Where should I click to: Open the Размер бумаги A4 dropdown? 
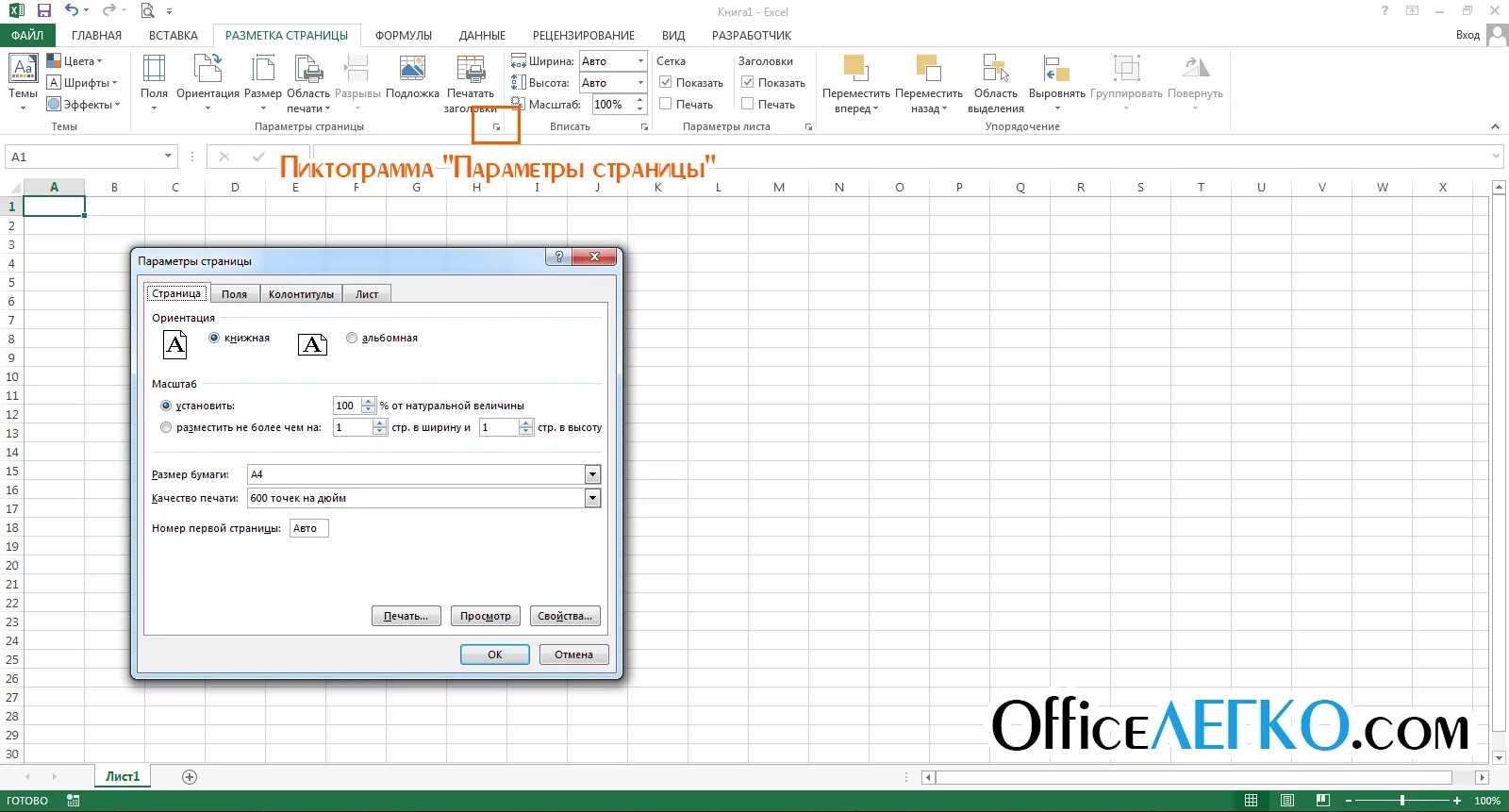tap(592, 474)
